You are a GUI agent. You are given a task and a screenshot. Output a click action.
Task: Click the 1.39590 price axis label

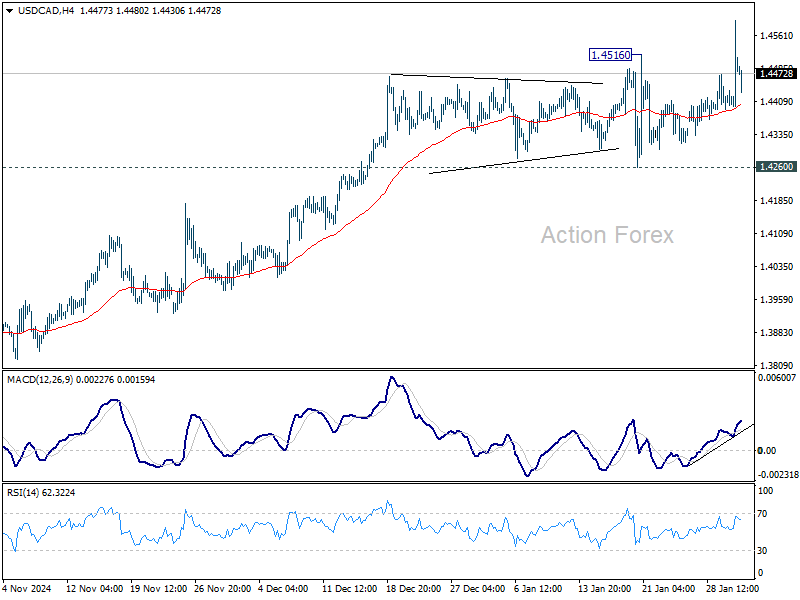tap(777, 299)
